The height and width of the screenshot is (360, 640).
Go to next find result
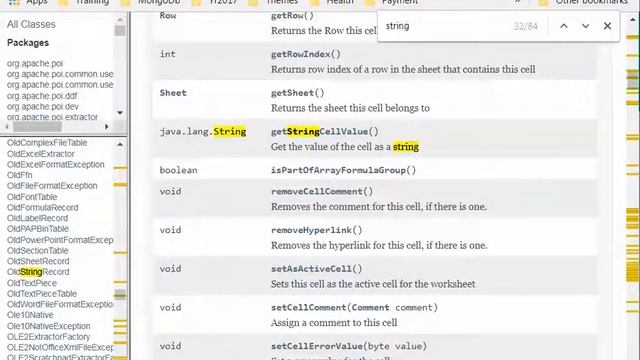(585, 26)
